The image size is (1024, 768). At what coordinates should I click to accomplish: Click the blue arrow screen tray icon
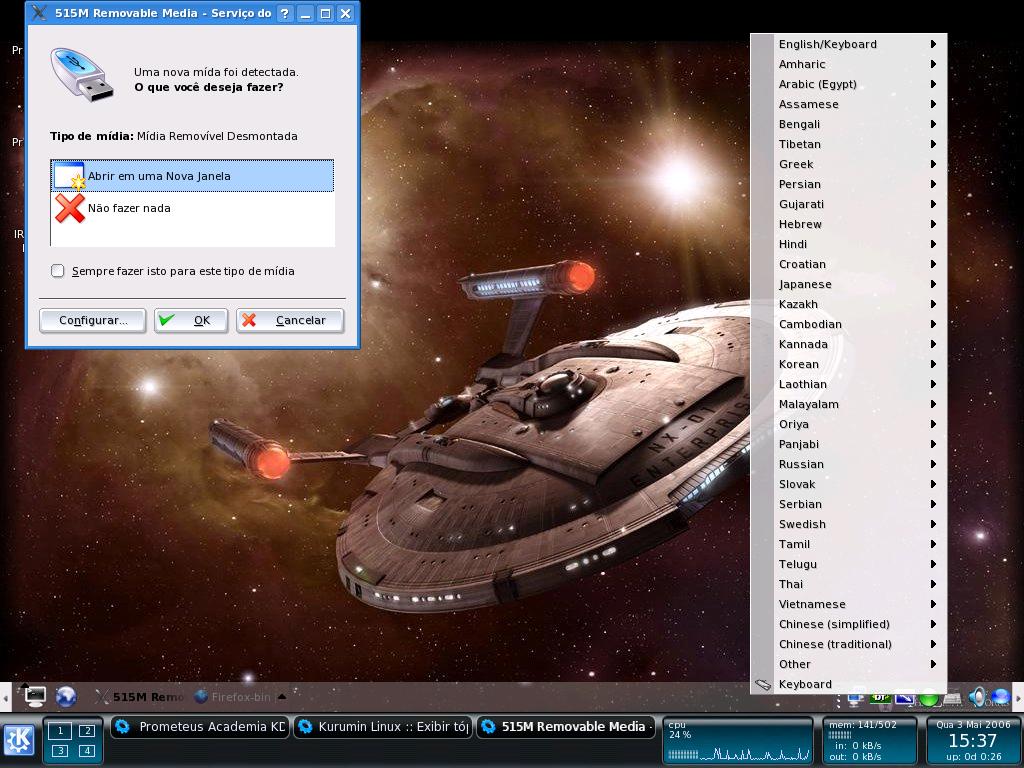[904, 699]
